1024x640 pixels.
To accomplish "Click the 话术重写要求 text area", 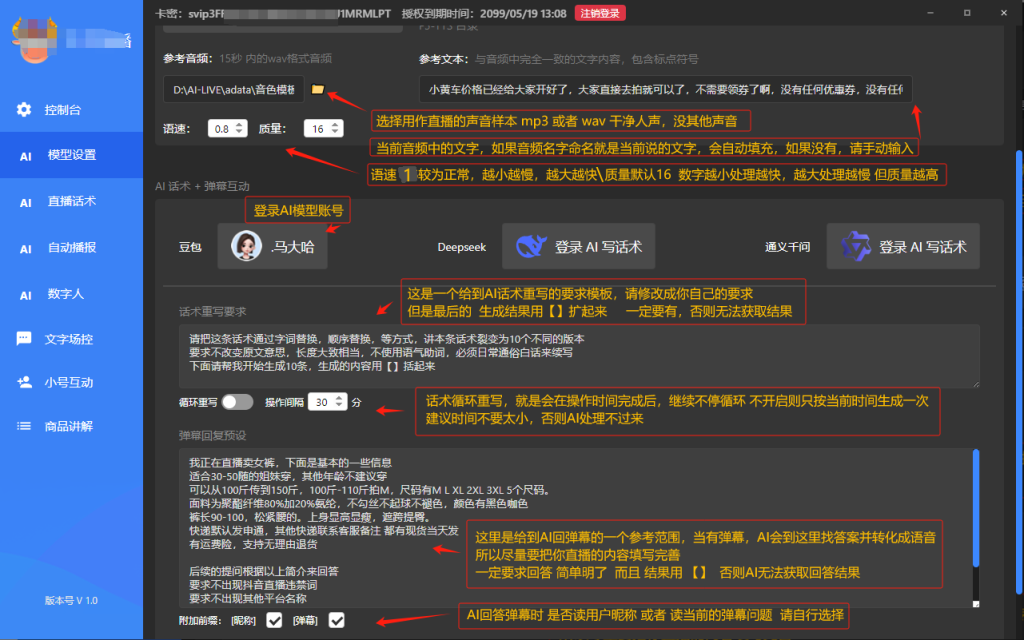I will (x=579, y=356).
